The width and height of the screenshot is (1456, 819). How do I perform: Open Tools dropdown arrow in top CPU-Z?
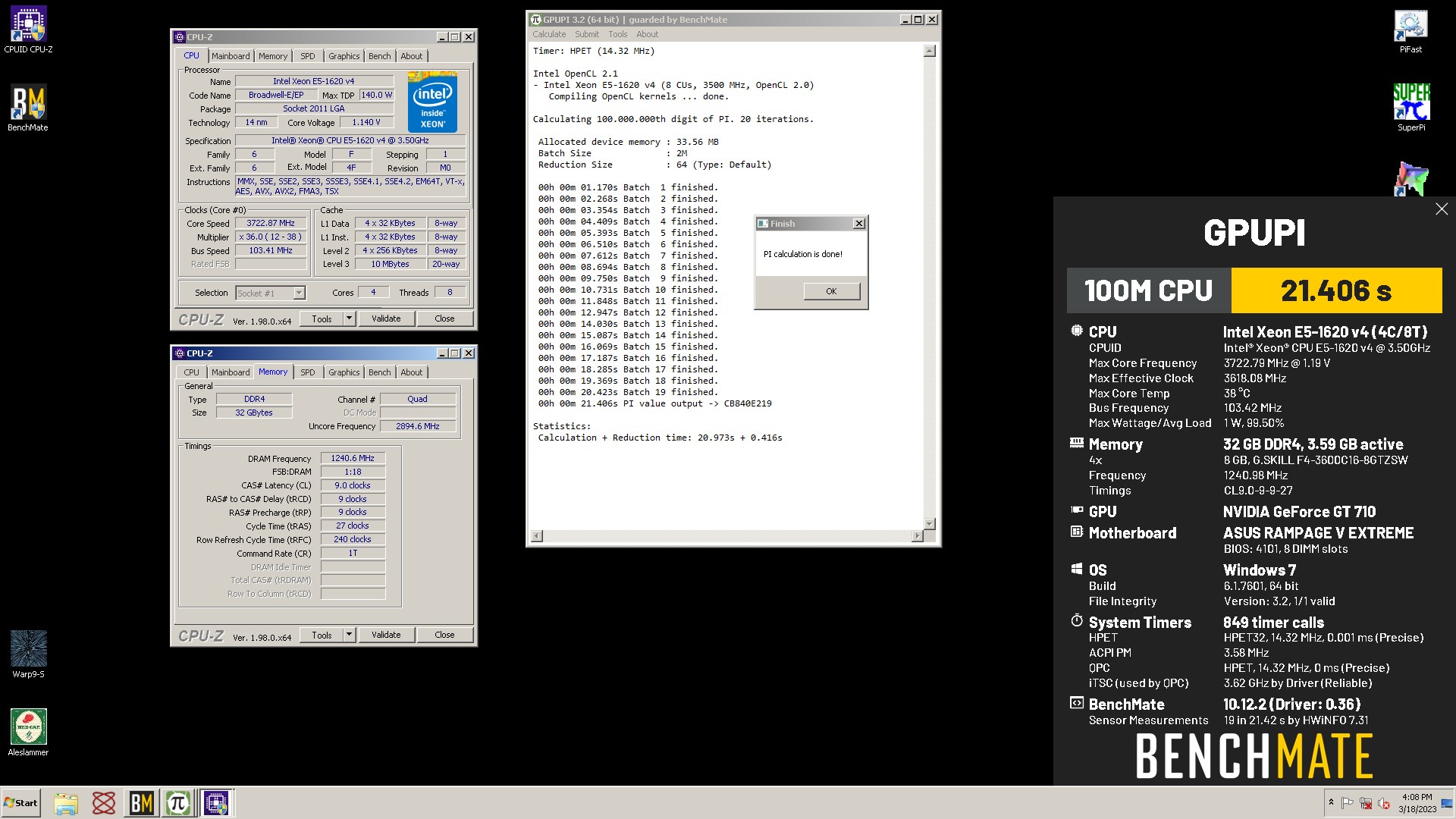click(350, 318)
